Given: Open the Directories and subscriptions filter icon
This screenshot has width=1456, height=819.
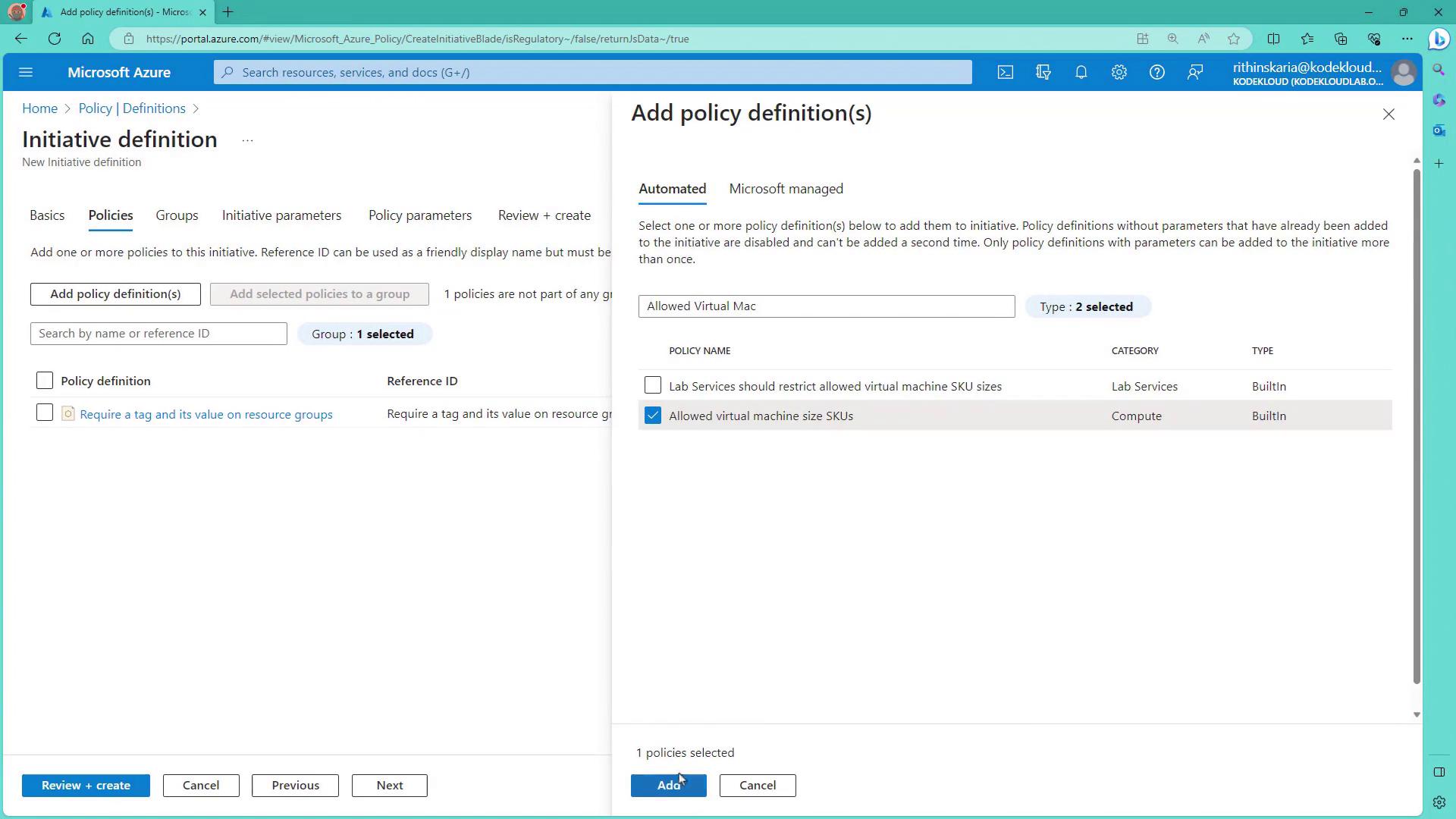Looking at the screenshot, I should tap(1043, 73).
